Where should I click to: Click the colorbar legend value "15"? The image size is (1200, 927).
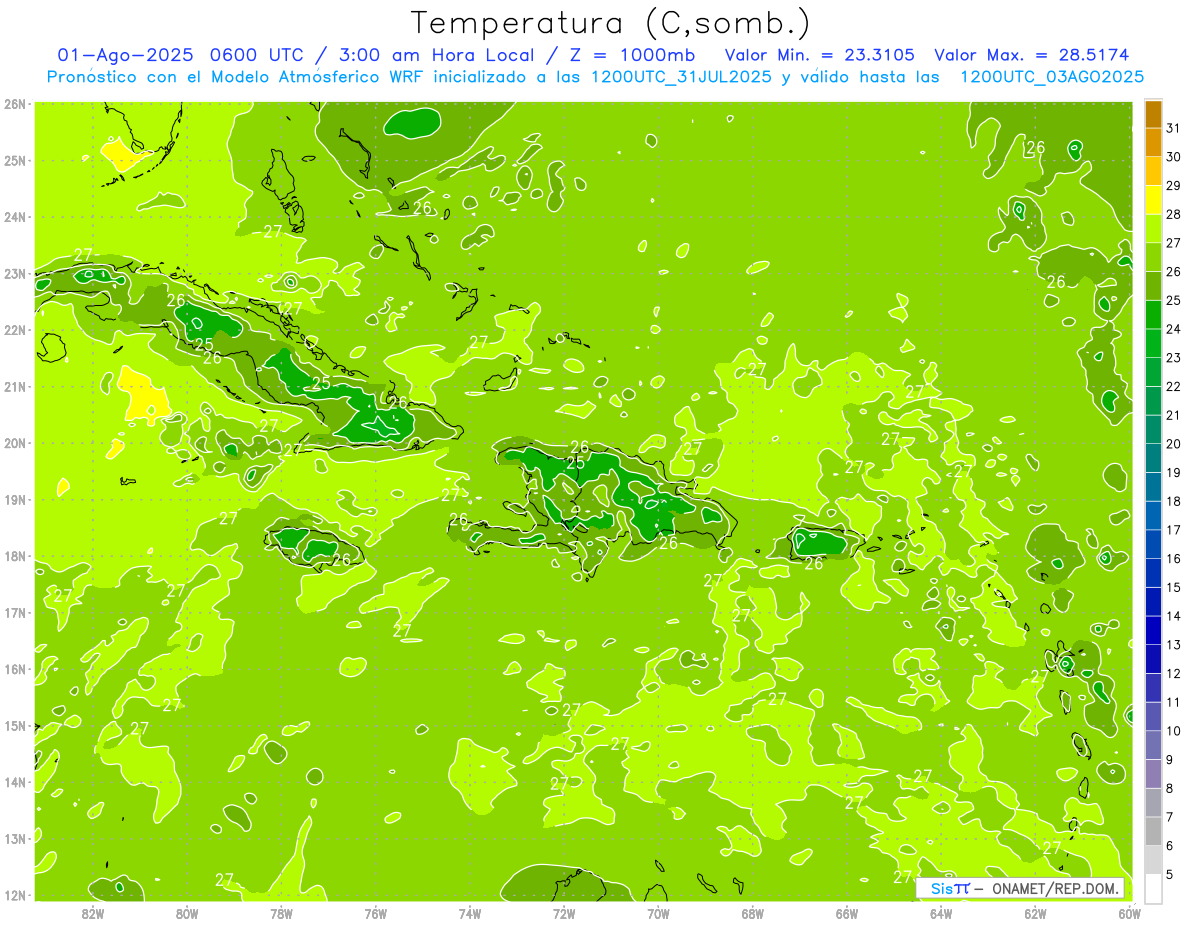click(1174, 588)
